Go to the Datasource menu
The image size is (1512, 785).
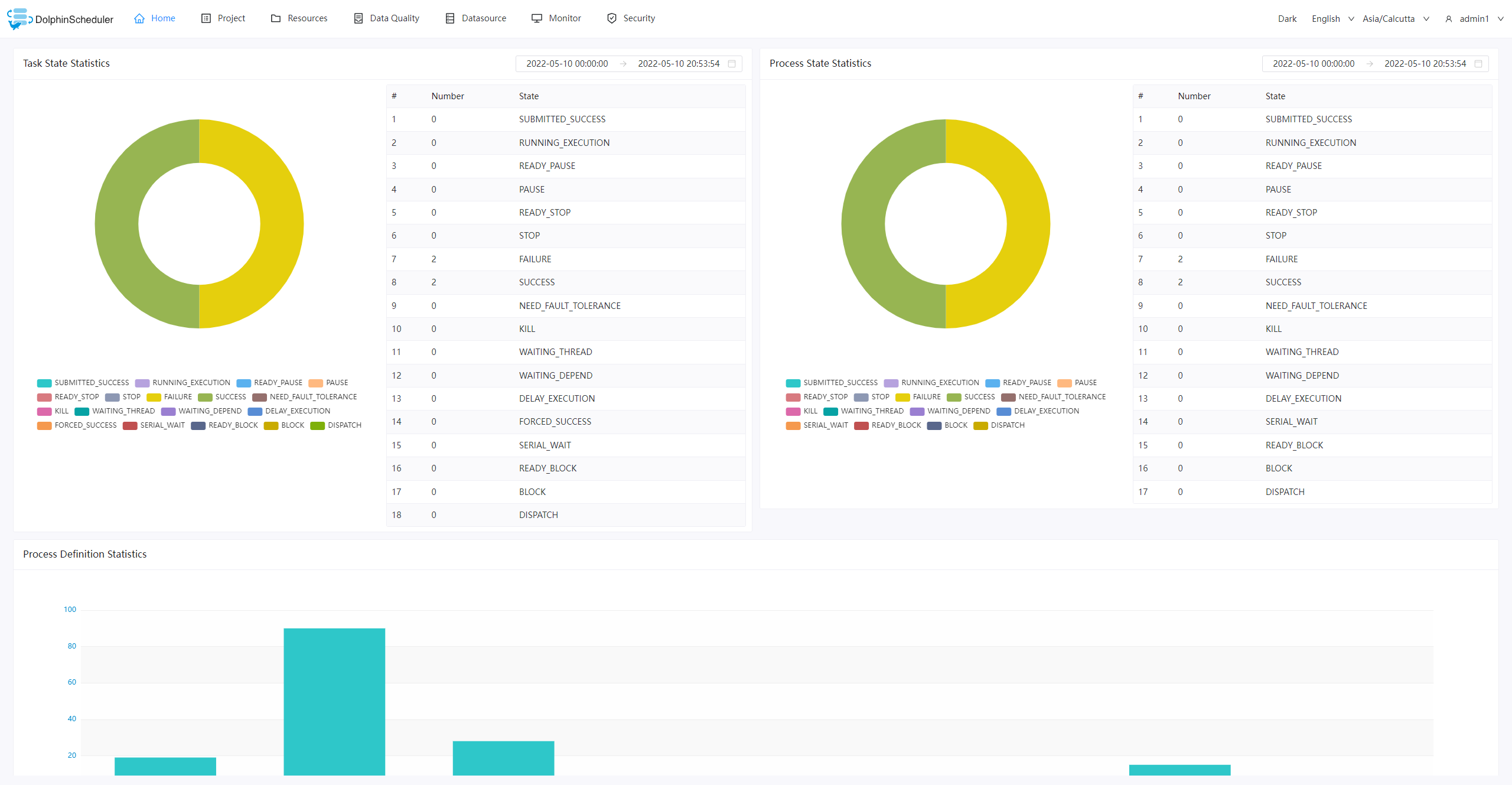[x=484, y=18]
